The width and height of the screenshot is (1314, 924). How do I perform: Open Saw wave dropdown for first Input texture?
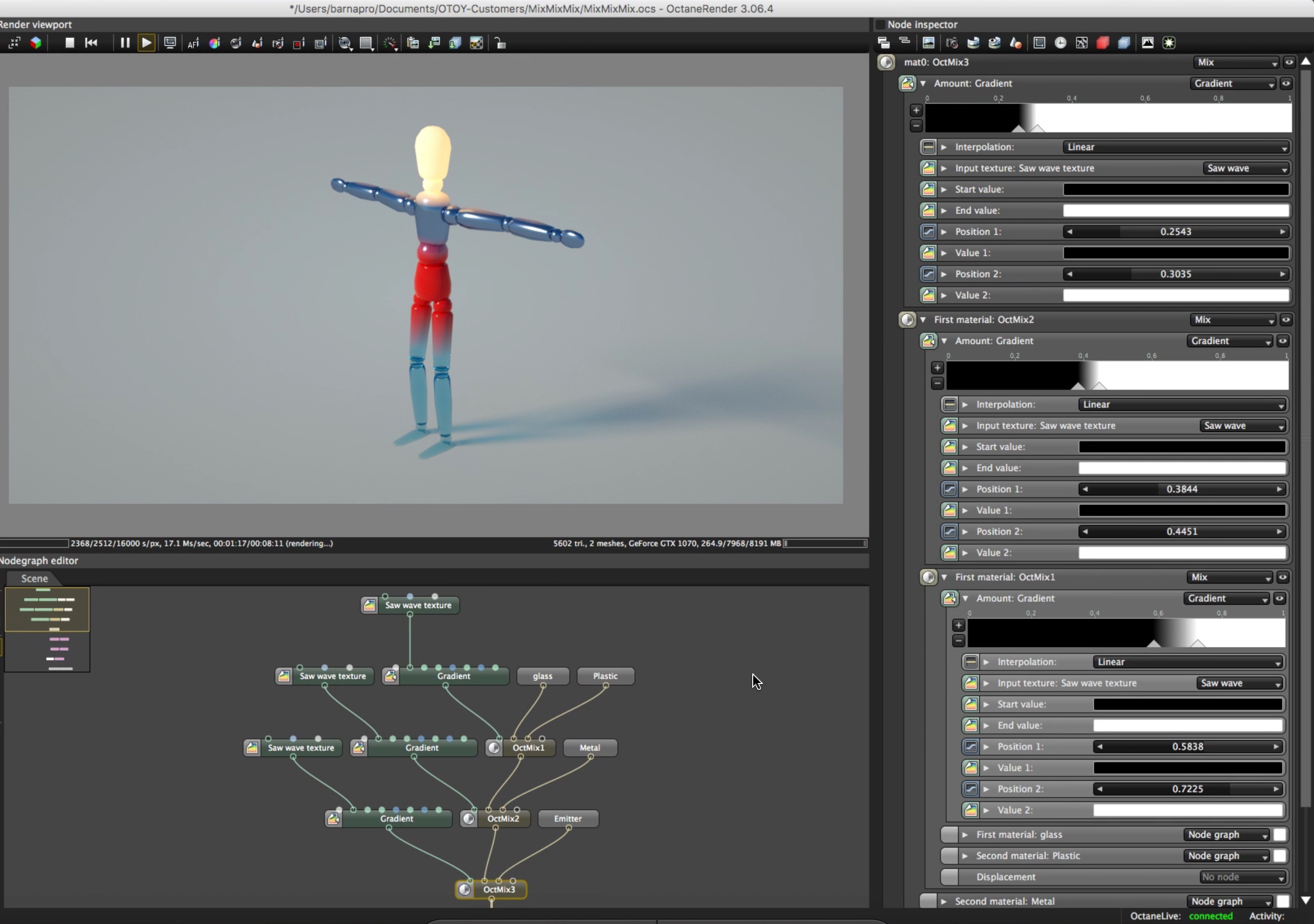(1246, 168)
